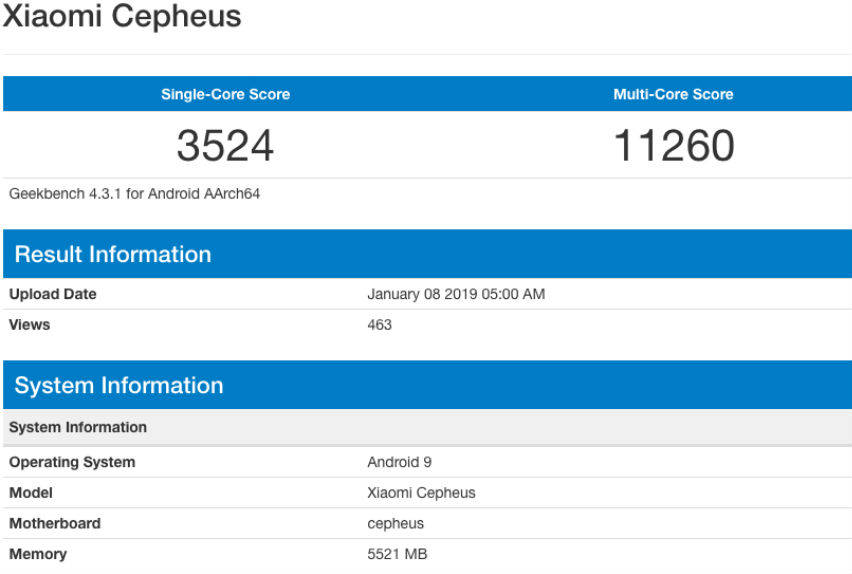Viewport: 852px width, 574px height.
Task: Click the Memory label
Action: pyautogui.click(x=38, y=554)
